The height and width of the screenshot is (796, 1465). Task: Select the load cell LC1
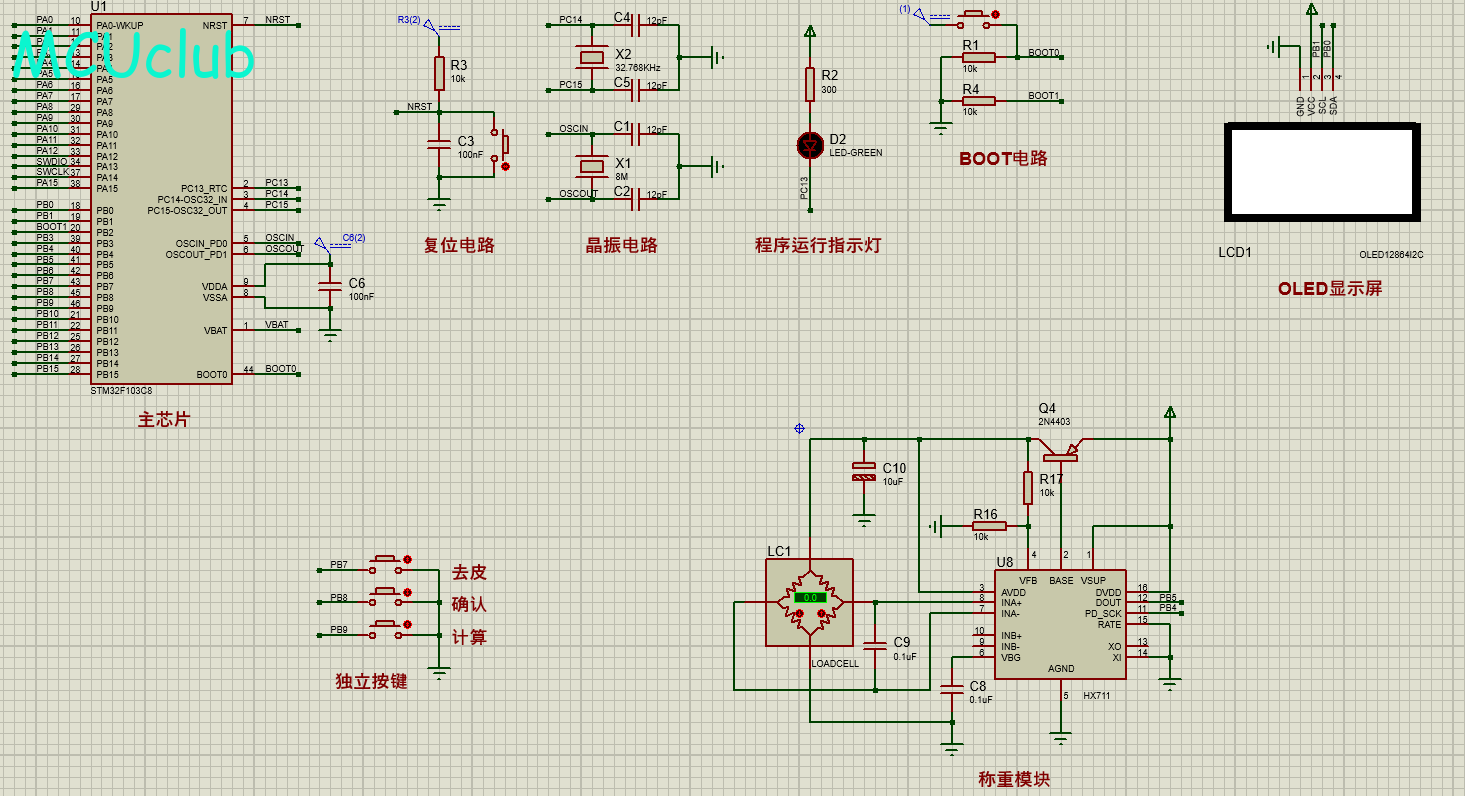(x=810, y=602)
